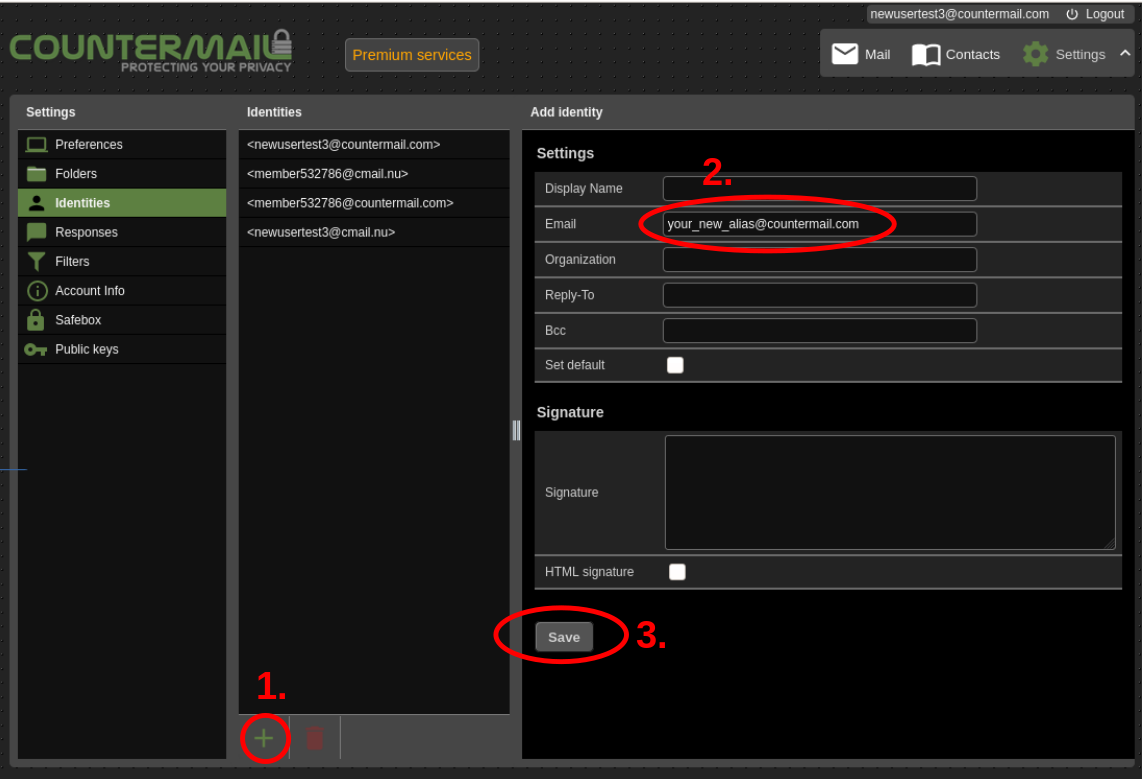The width and height of the screenshot is (1142, 779).
Task: Open the top Settings label
Action: coord(1080,55)
